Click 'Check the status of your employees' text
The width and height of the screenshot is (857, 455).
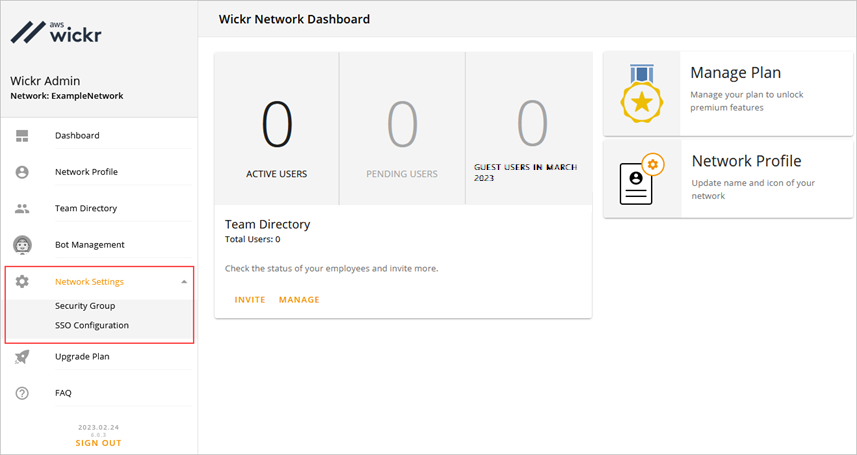point(331,269)
